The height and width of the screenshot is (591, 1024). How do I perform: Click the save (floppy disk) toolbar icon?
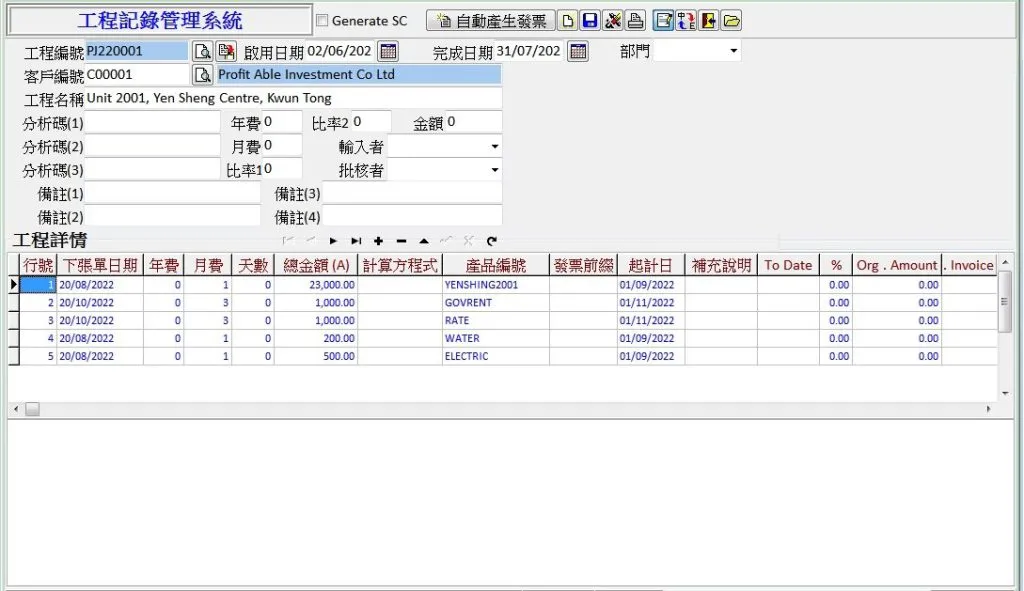[x=590, y=21]
